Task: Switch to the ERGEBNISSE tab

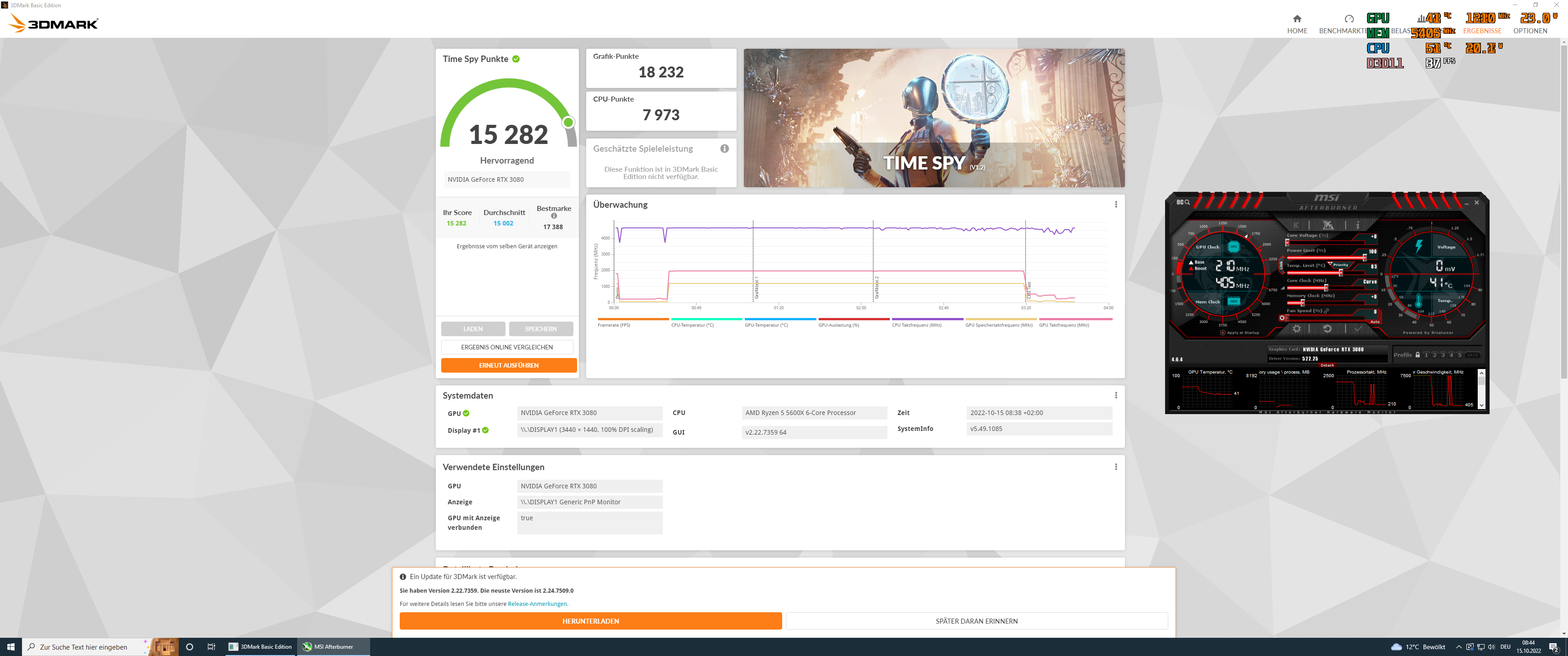Action: [x=1481, y=31]
